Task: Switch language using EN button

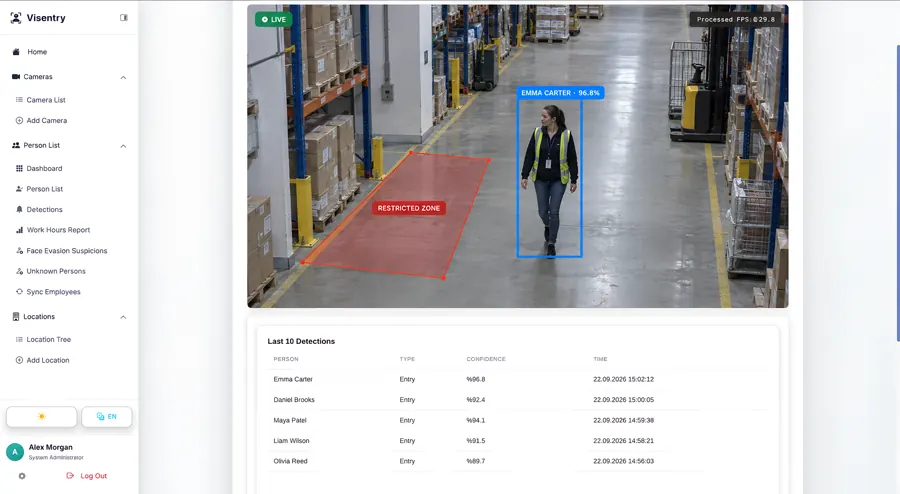Action: (x=107, y=417)
